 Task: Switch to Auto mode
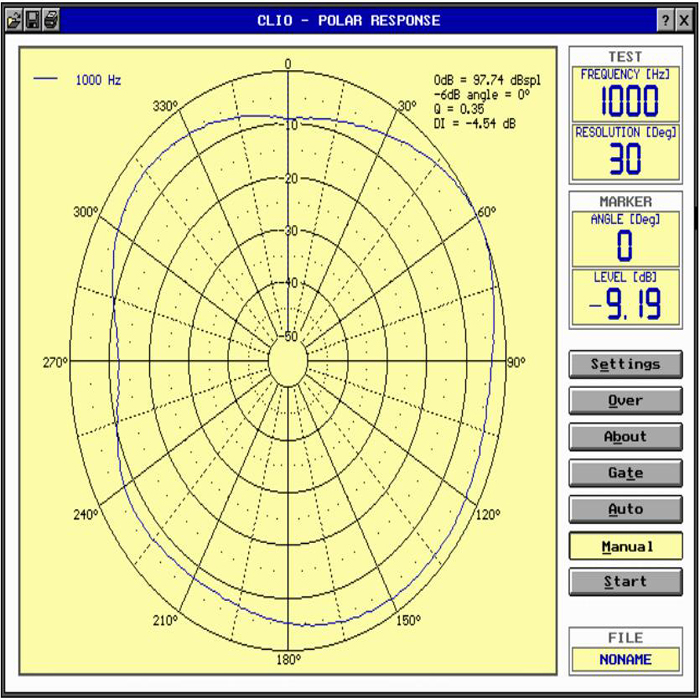(625, 509)
